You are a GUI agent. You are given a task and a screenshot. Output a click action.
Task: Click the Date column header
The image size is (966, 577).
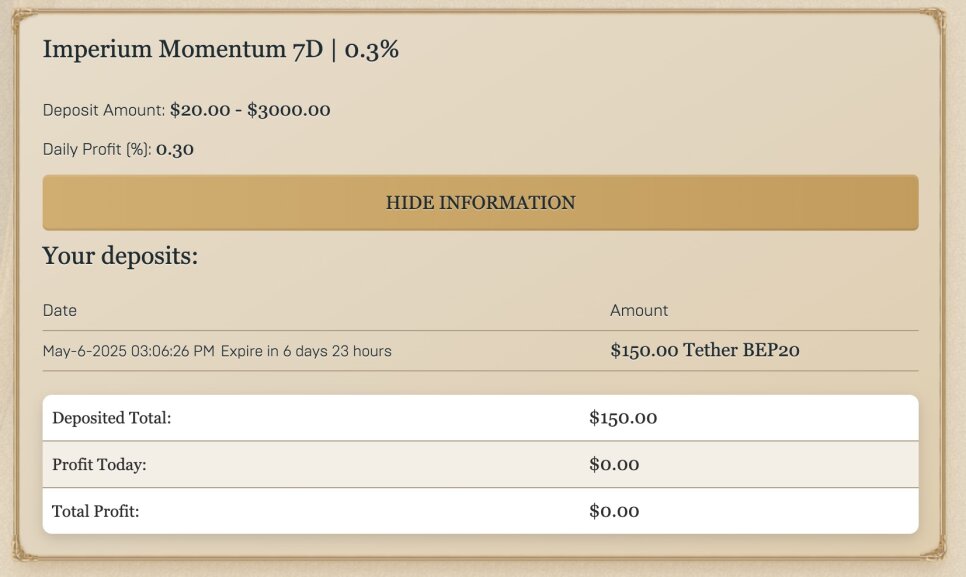click(60, 310)
